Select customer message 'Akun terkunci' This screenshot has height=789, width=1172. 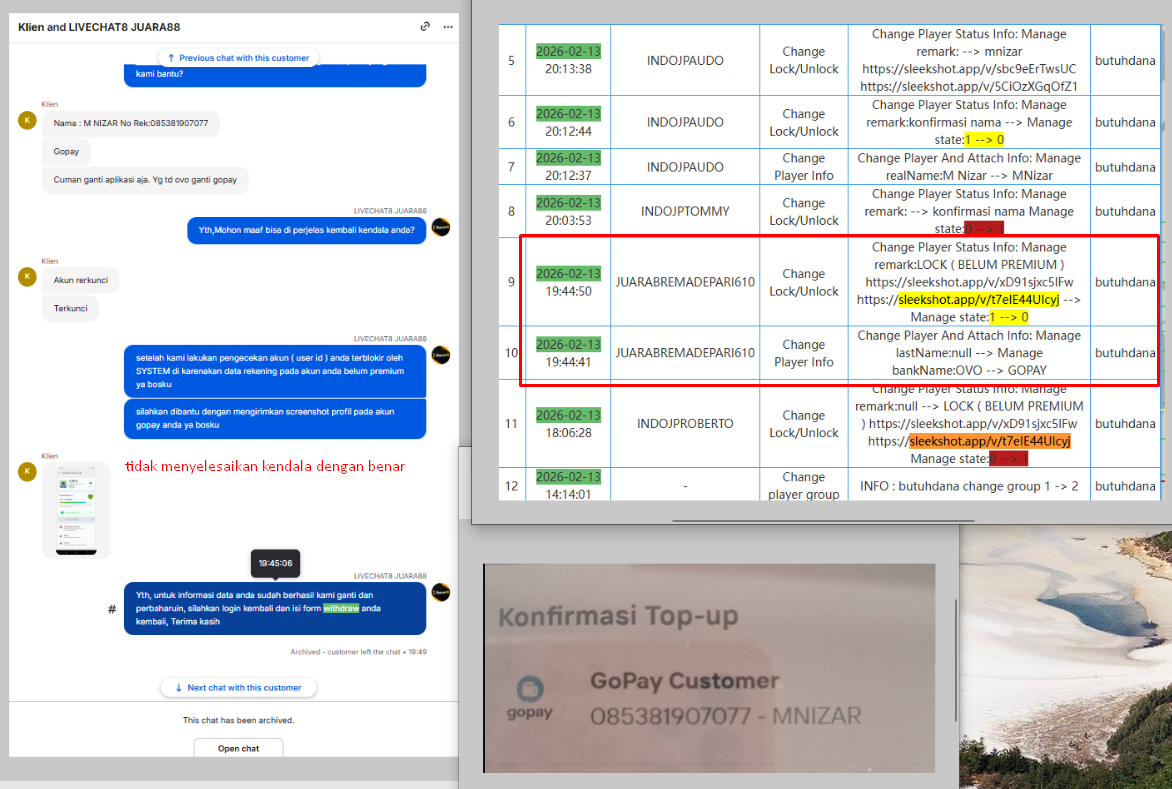point(81,280)
